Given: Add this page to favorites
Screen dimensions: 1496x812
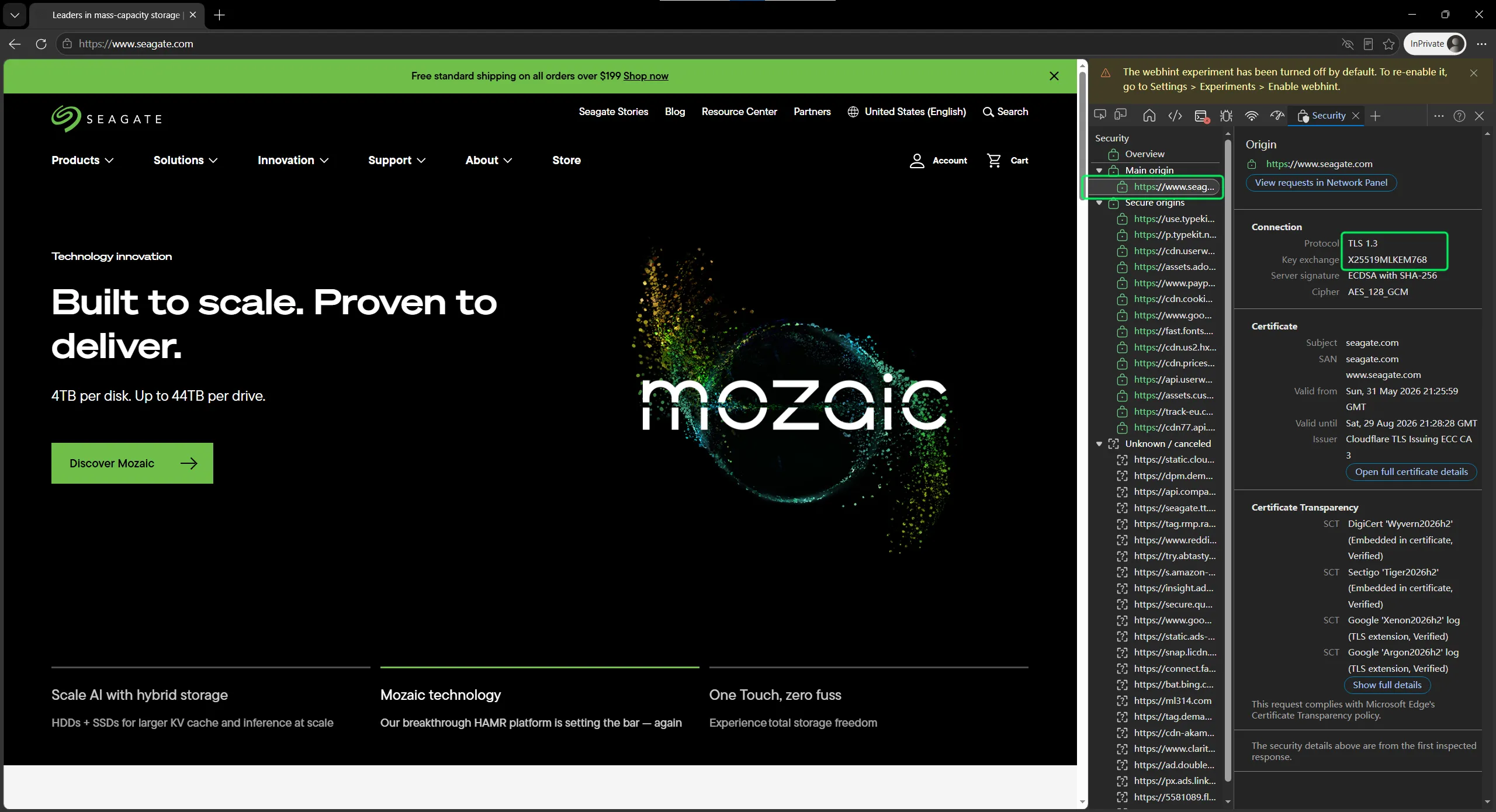Looking at the screenshot, I should pyautogui.click(x=1388, y=44).
